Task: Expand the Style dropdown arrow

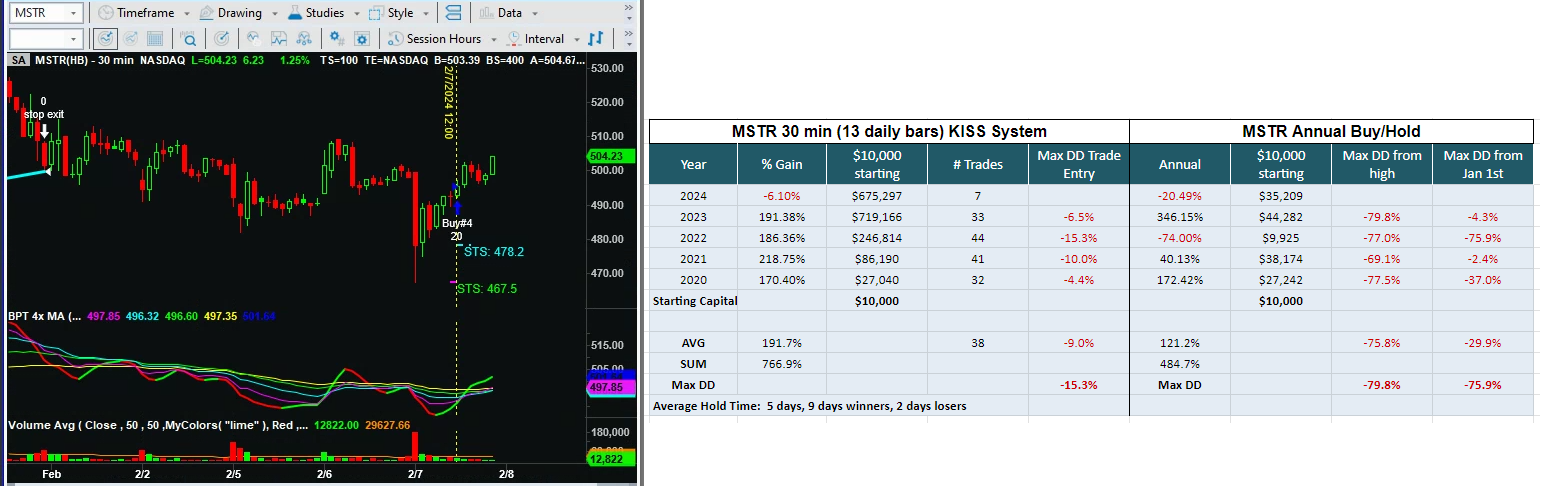Action: [x=427, y=14]
